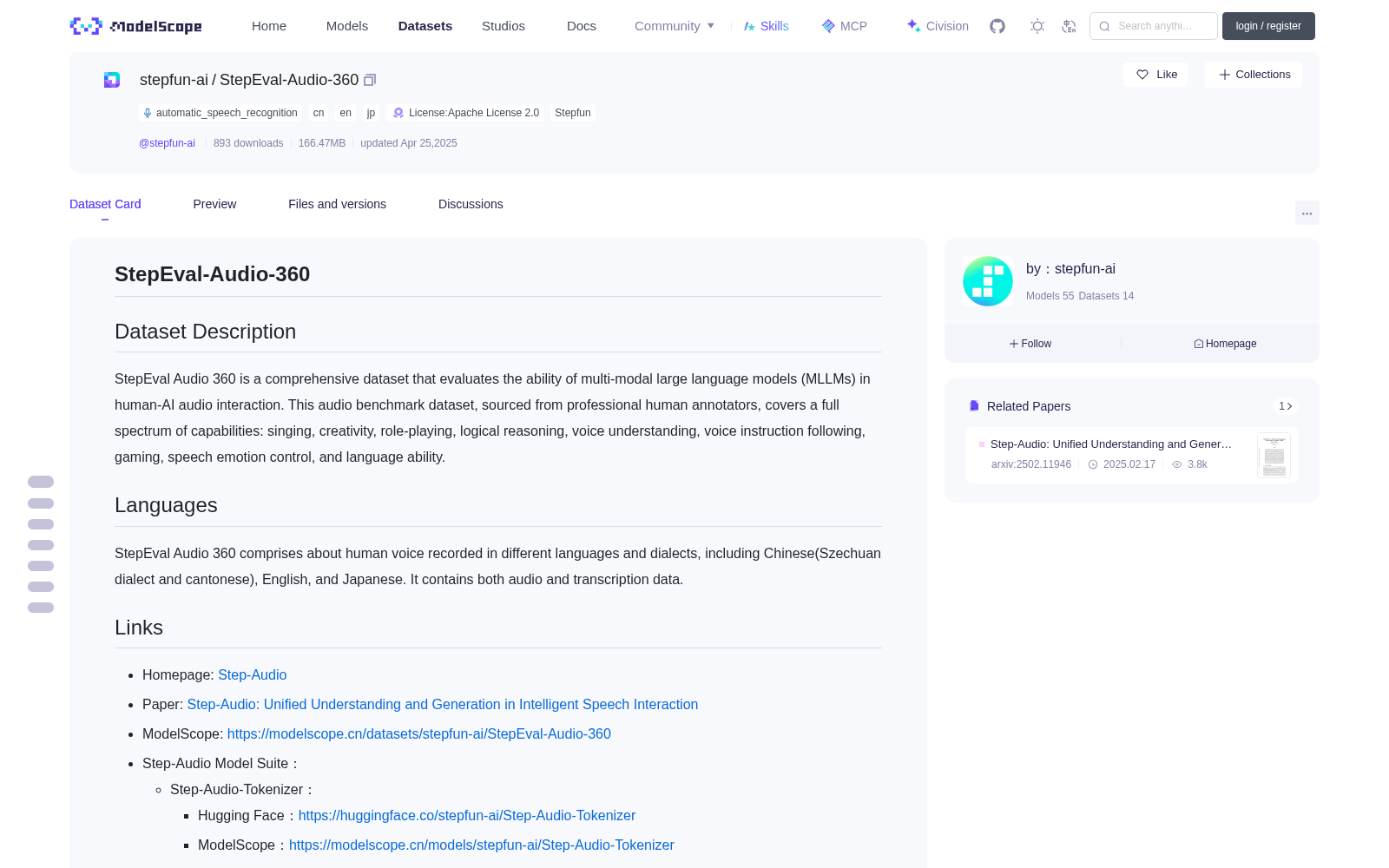Viewport: 1389px width, 868px height.
Task: Click the stepfun-ai organization avatar
Action: pos(988,281)
